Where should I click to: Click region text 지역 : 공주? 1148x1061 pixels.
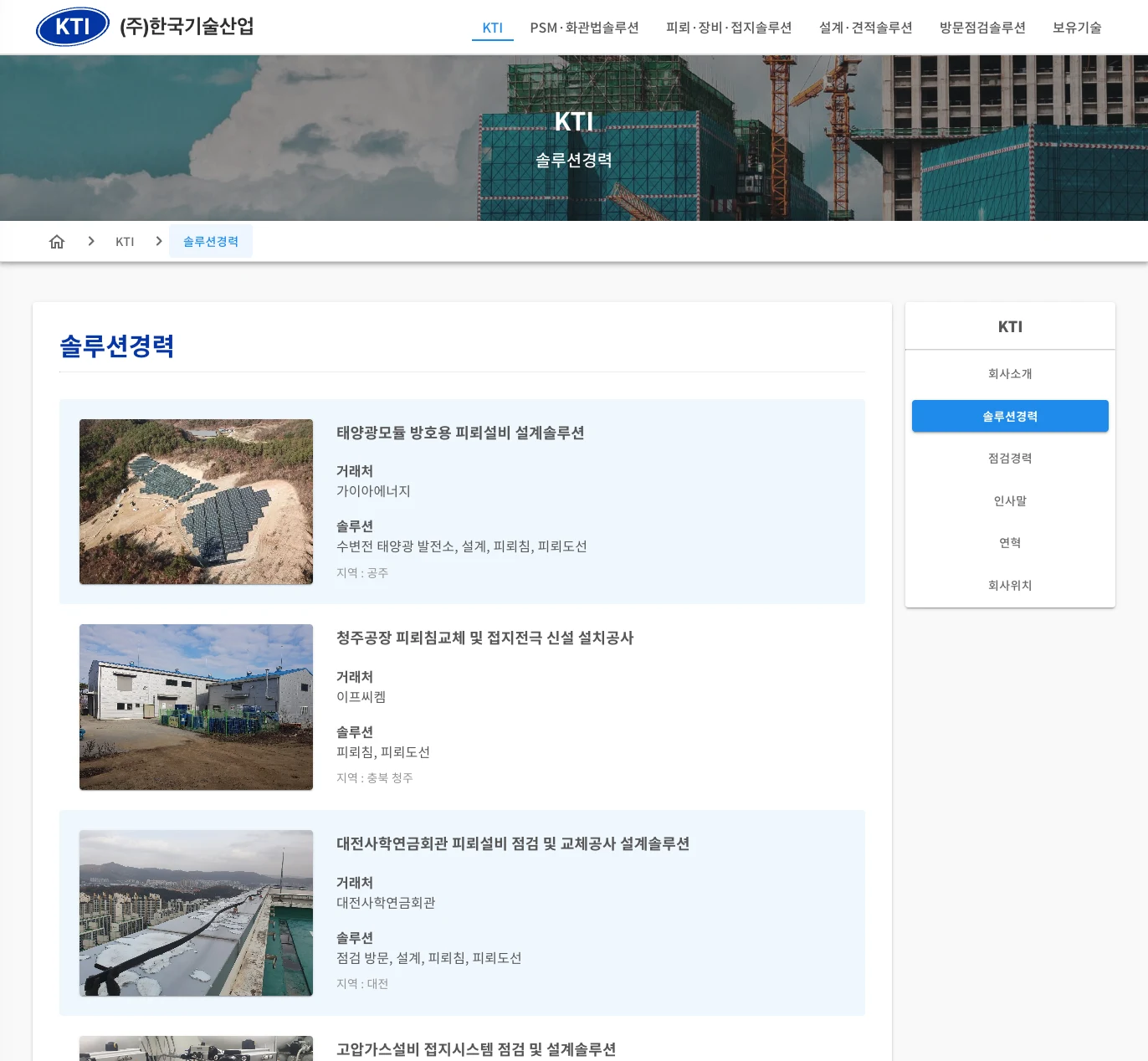(x=362, y=573)
